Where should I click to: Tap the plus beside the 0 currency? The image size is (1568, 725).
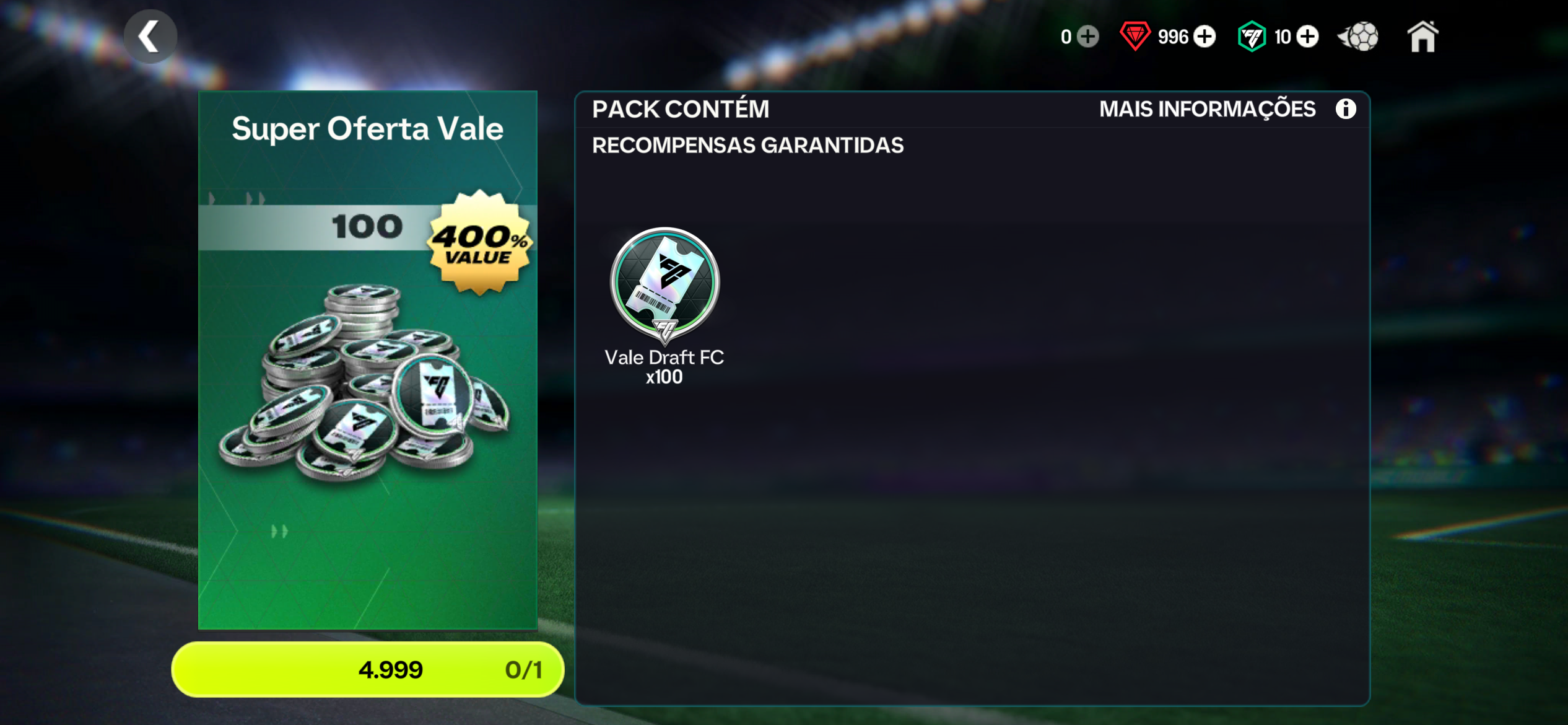tap(1087, 37)
